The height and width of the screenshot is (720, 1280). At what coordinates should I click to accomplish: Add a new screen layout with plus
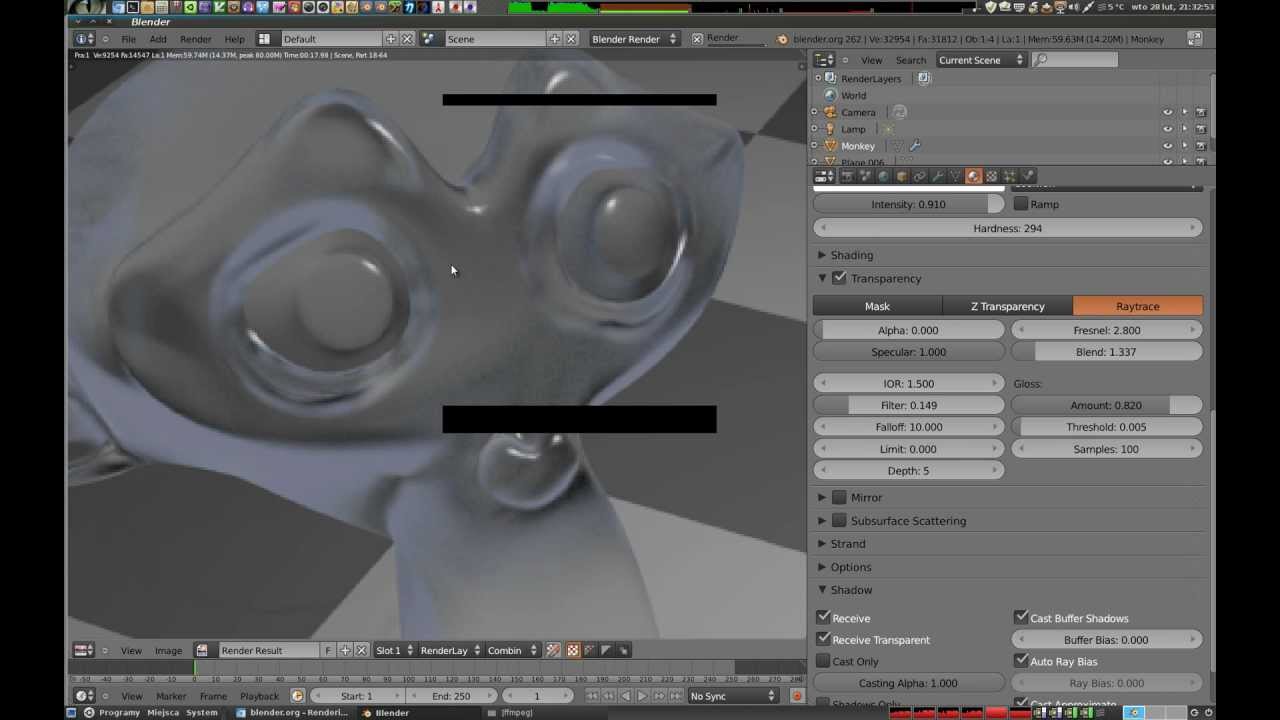point(390,39)
